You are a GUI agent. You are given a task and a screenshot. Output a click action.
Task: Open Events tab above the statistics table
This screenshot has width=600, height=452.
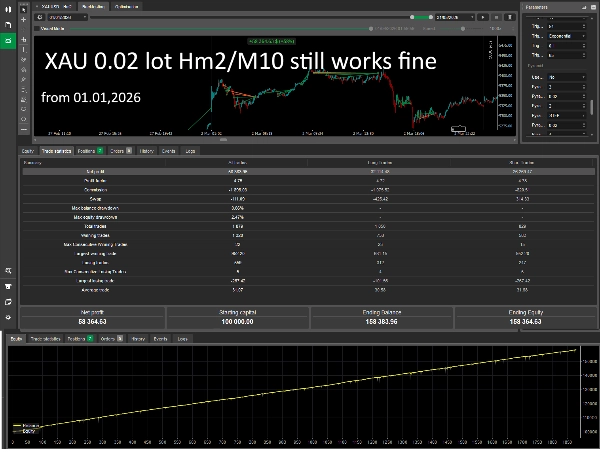coord(168,151)
